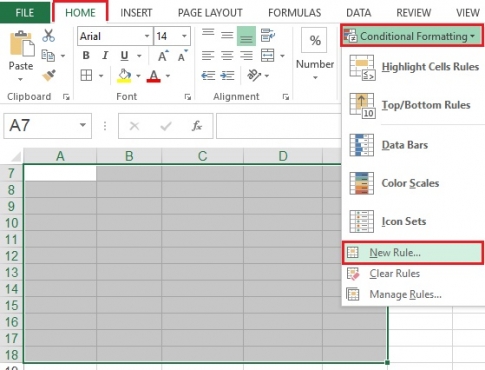This screenshot has height=370, width=485.
Task: Click the percent Number format icon
Action: [314, 40]
